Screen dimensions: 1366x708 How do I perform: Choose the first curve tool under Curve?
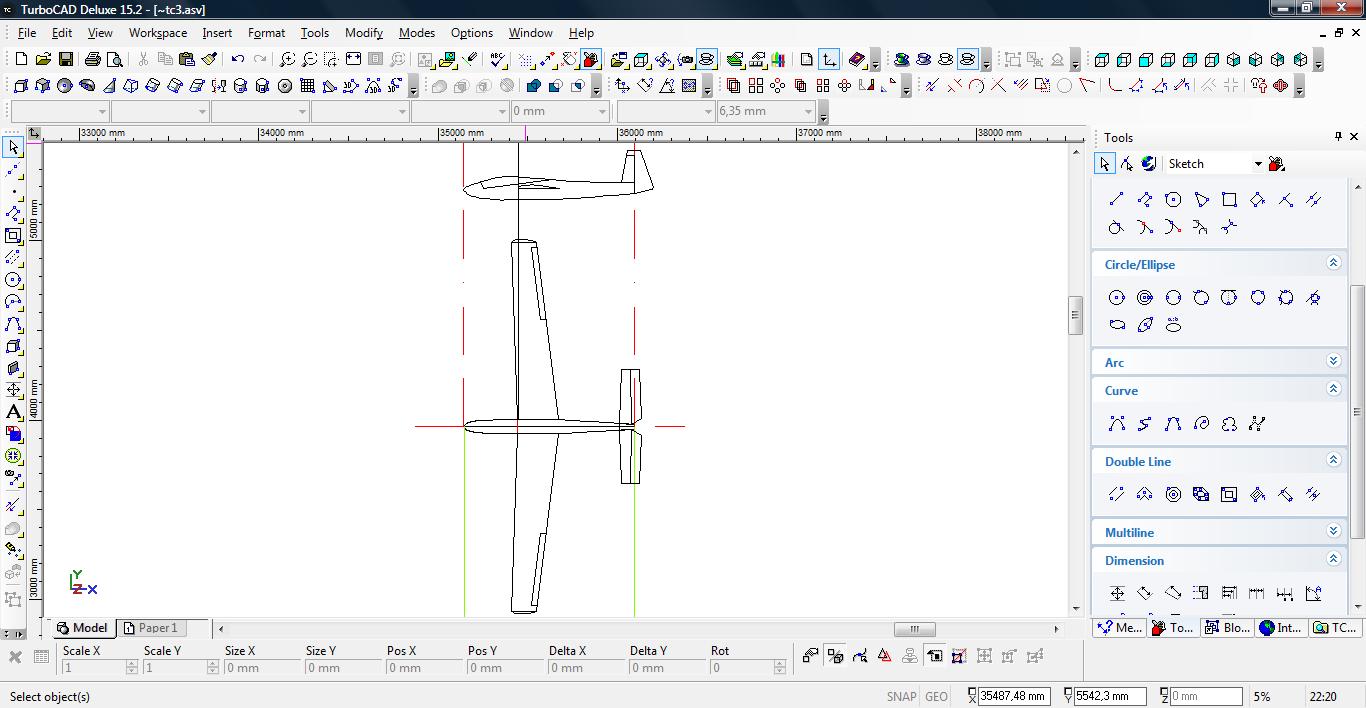tap(1117, 424)
